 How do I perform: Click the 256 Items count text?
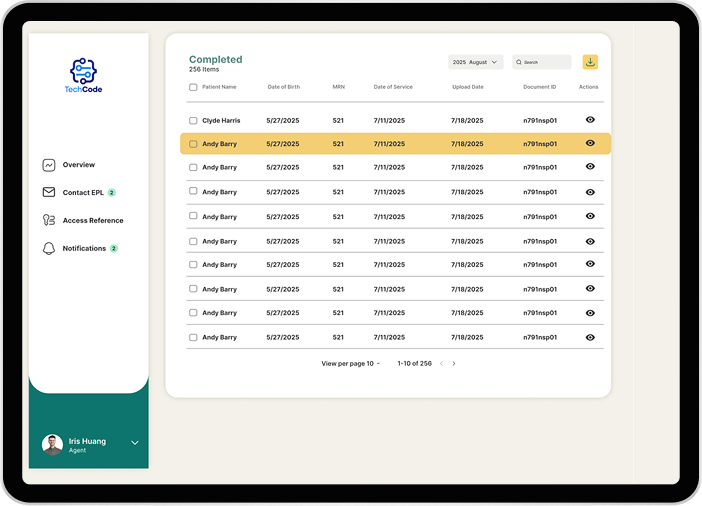[204, 69]
